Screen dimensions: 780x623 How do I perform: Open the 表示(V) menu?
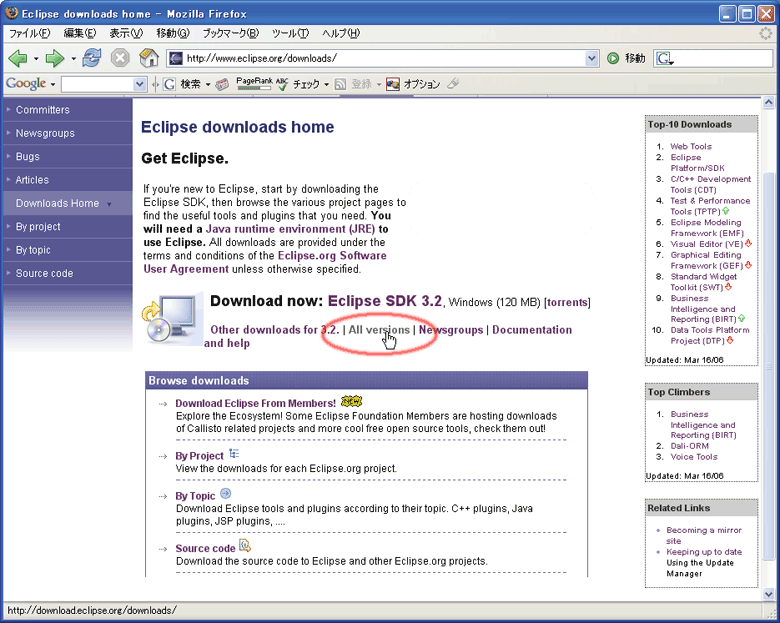point(126,33)
